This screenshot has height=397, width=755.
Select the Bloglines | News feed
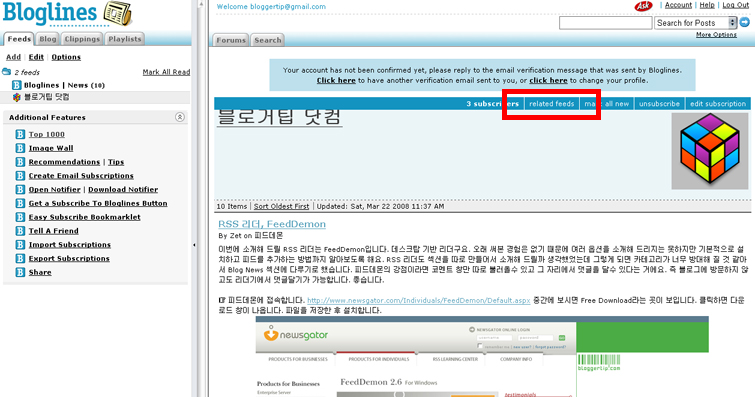point(64,85)
